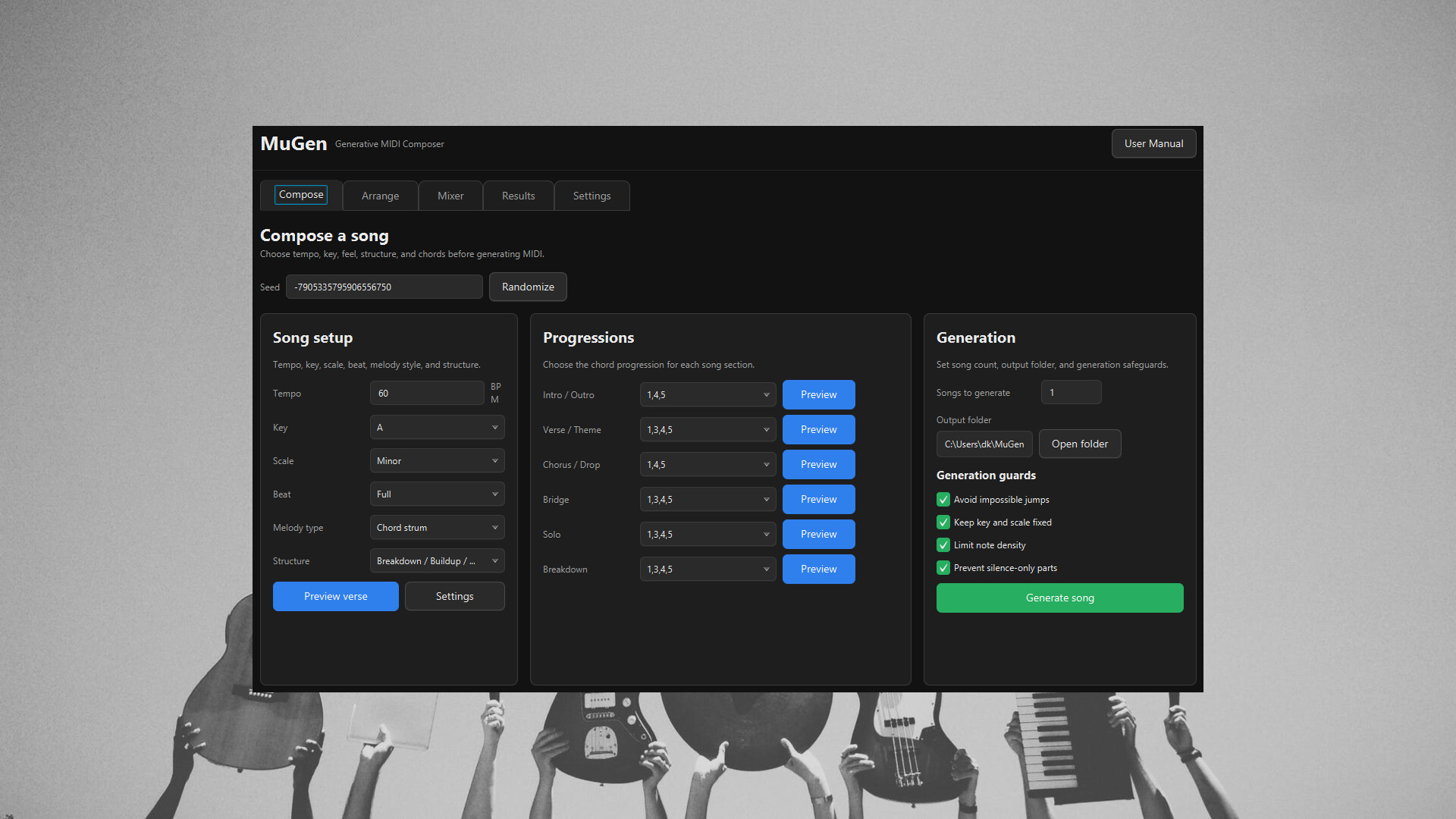The width and height of the screenshot is (1456, 819).
Task: Switch to the Arrange tab
Action: [380, 196]
